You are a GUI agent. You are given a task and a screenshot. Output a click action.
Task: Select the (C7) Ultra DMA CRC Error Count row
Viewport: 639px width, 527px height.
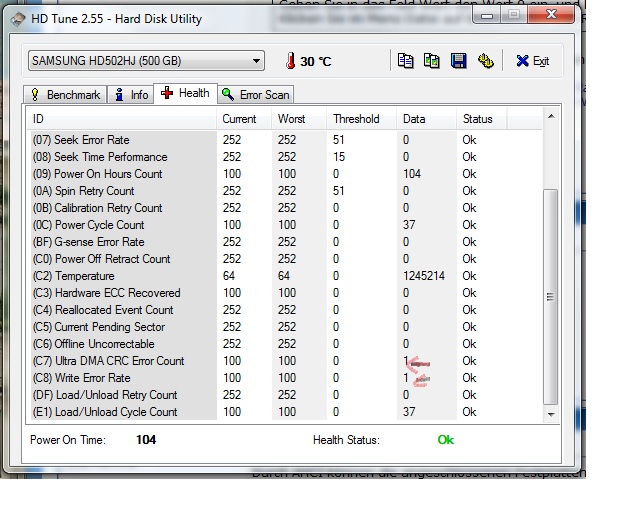click(x=284, y=361)
